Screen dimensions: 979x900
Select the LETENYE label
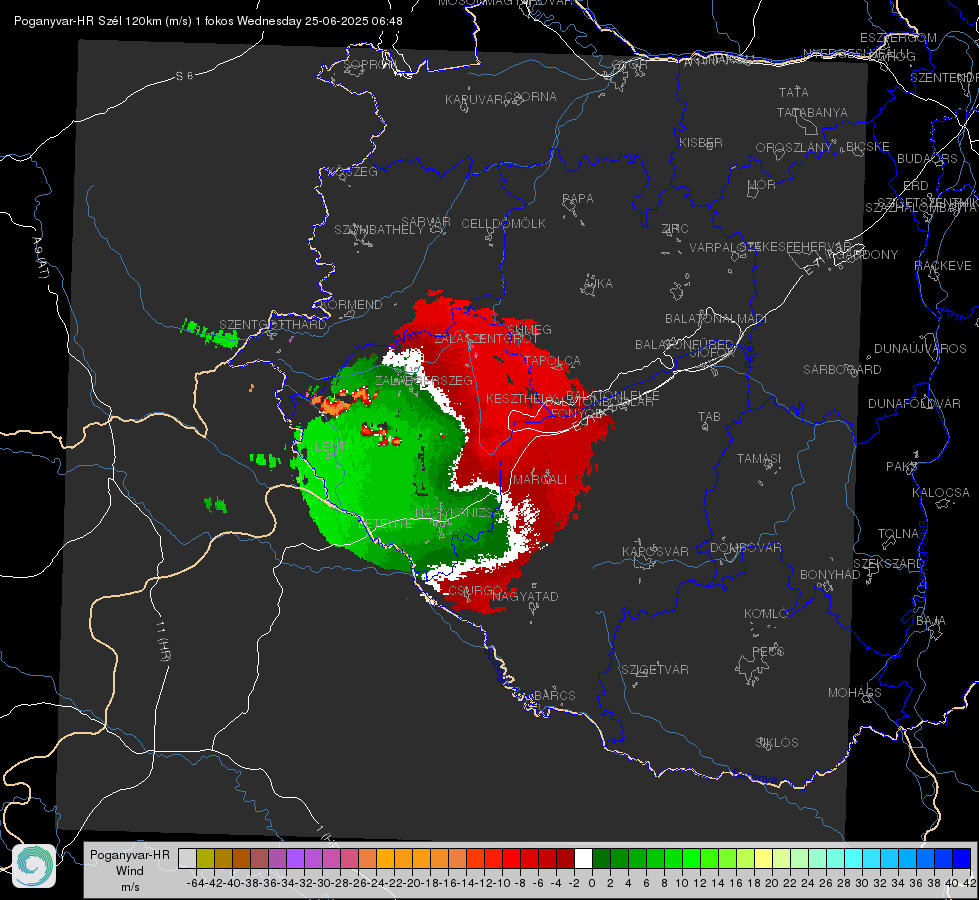pyautogui.click(x=385, y=524)
